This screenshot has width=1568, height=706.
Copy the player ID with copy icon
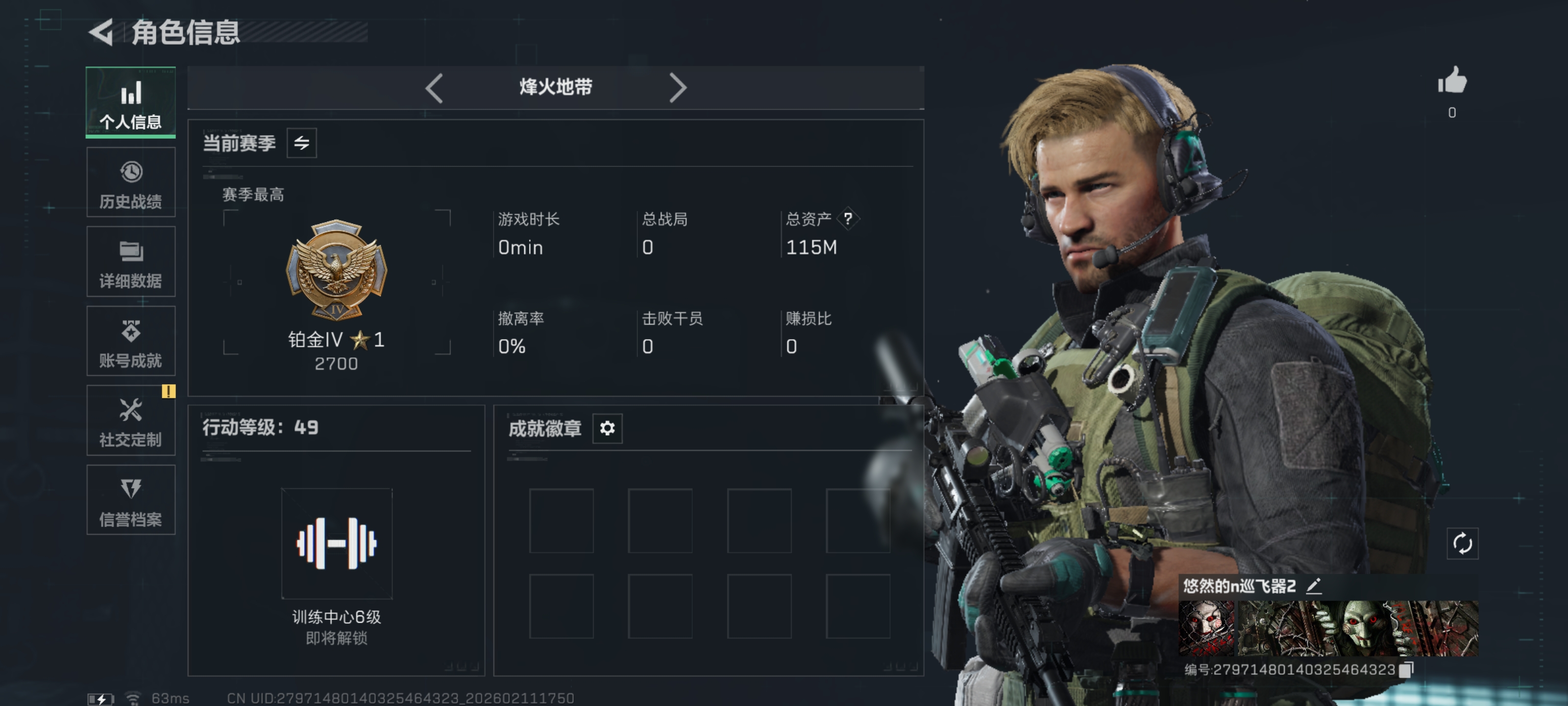coord(1406,669)
